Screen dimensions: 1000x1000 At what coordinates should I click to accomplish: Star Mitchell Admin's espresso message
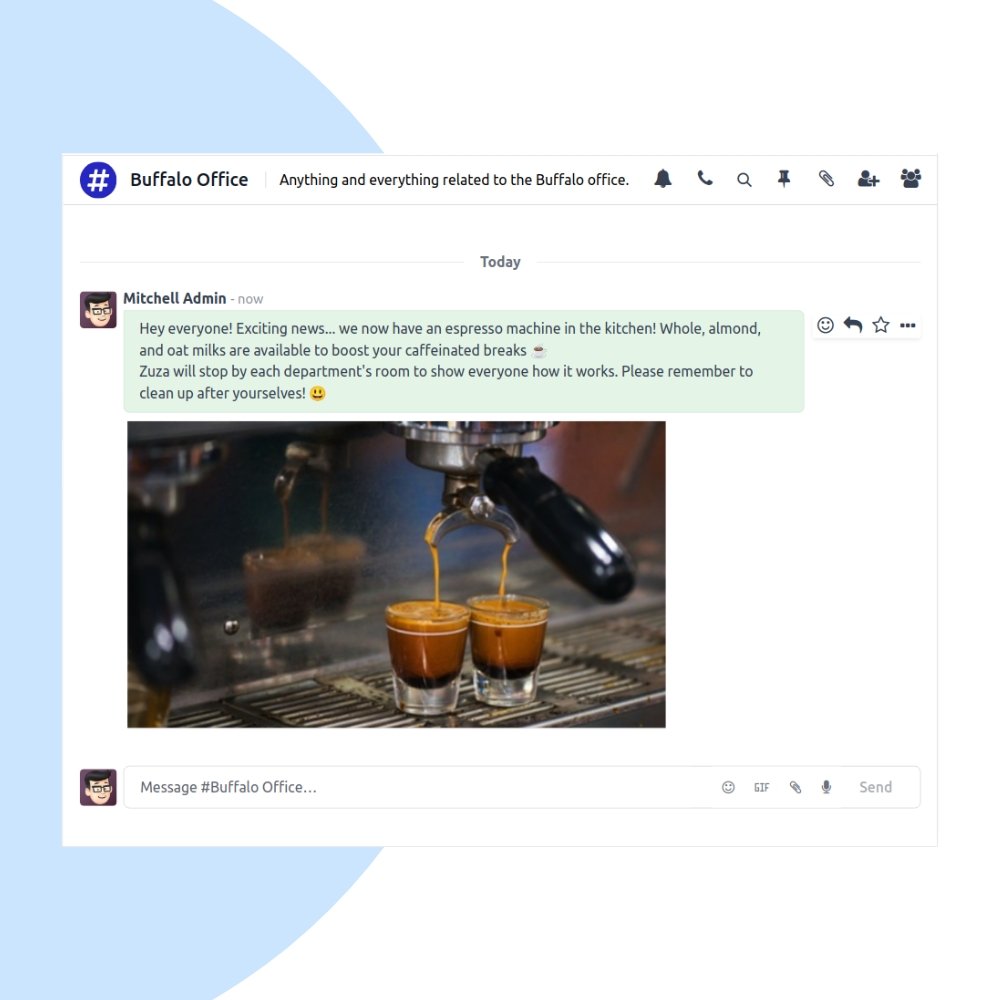[x=881, y=325]
